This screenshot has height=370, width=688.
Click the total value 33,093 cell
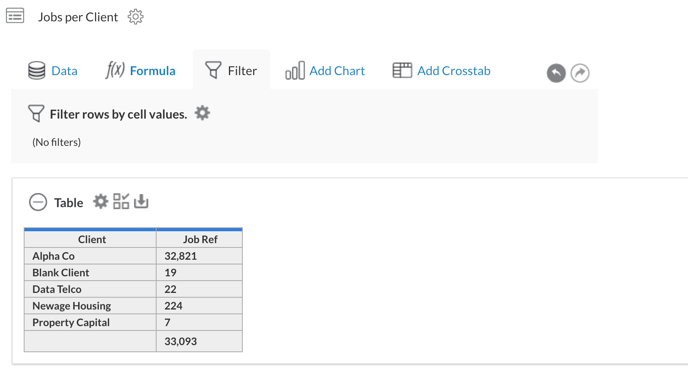[x=200, y=341]
